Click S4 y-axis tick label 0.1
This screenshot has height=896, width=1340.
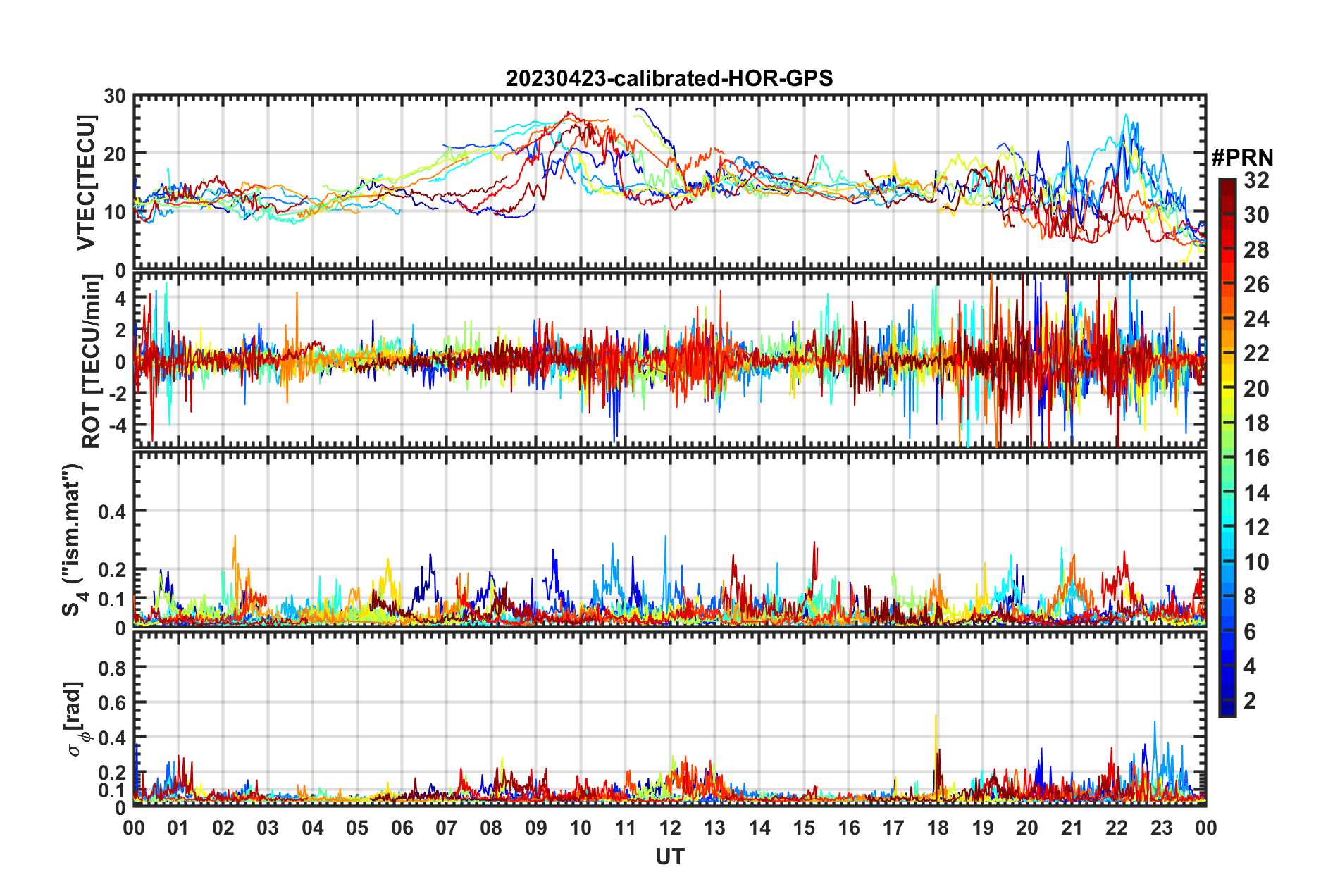(112, 599)
